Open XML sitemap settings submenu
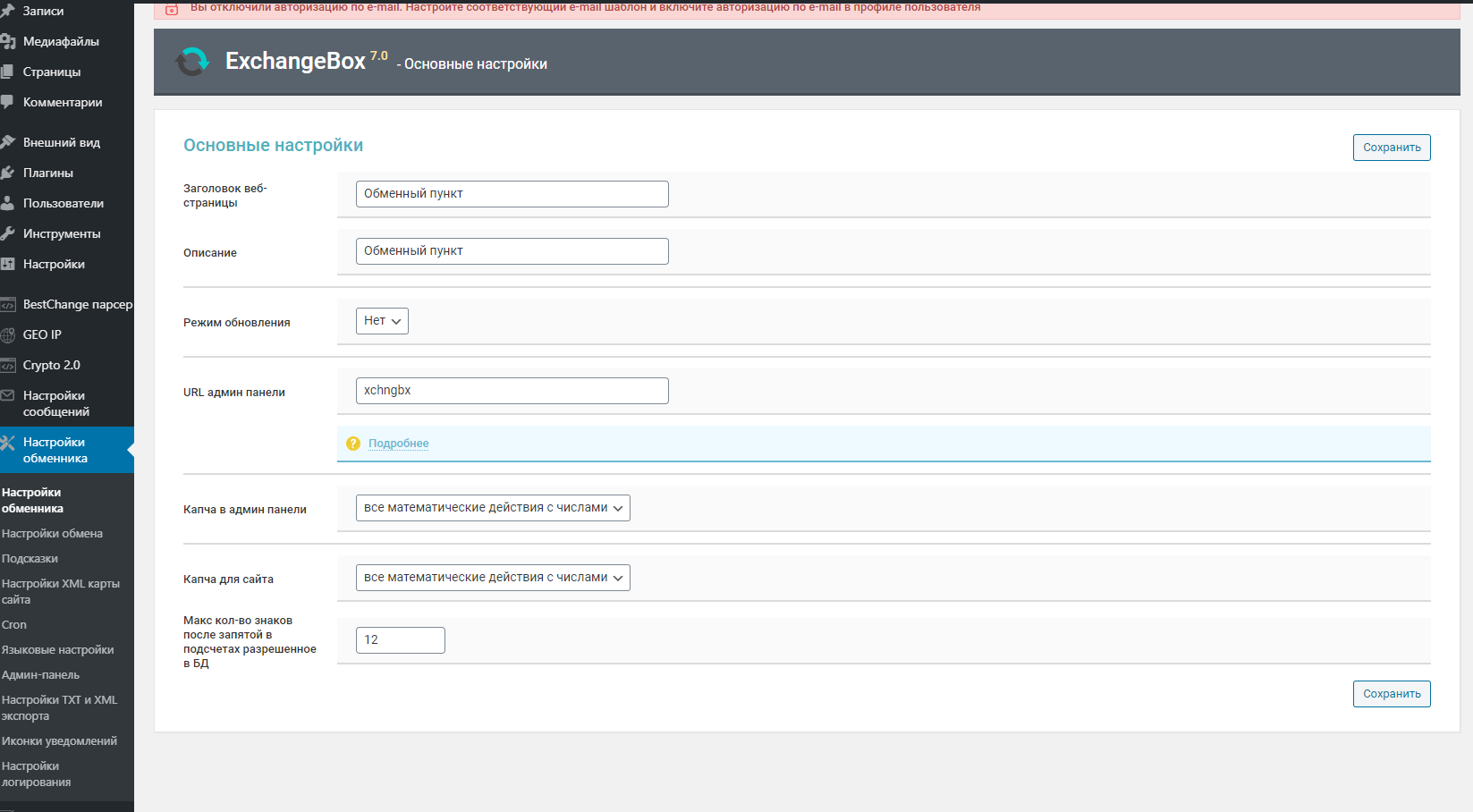The width and height of the screenshot is (1473, 812). (60, 591)
